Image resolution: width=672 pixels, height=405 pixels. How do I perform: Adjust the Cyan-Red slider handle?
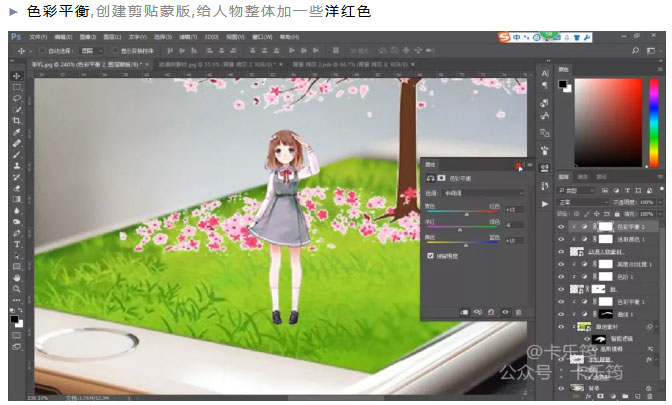click(466, 213)
